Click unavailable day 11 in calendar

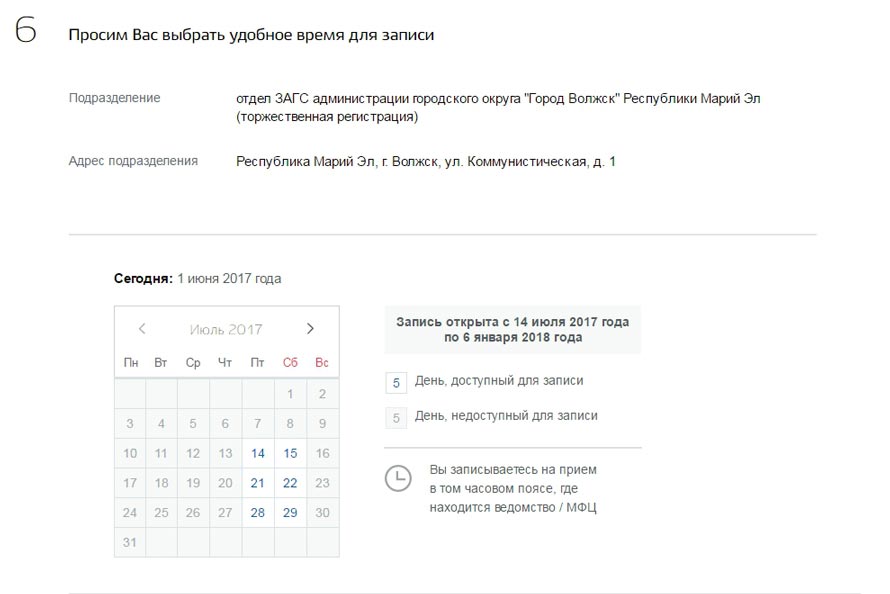coord(161,453)
